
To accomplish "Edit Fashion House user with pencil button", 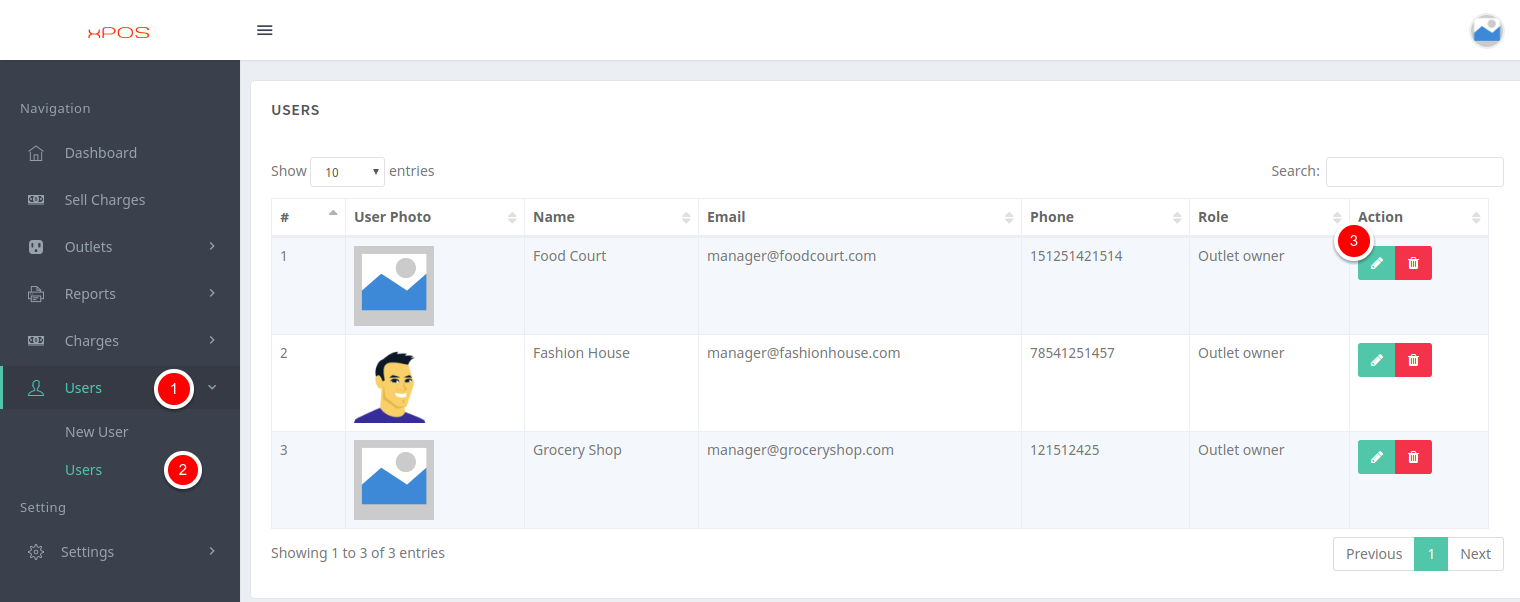I will [x=1376, y=360].
